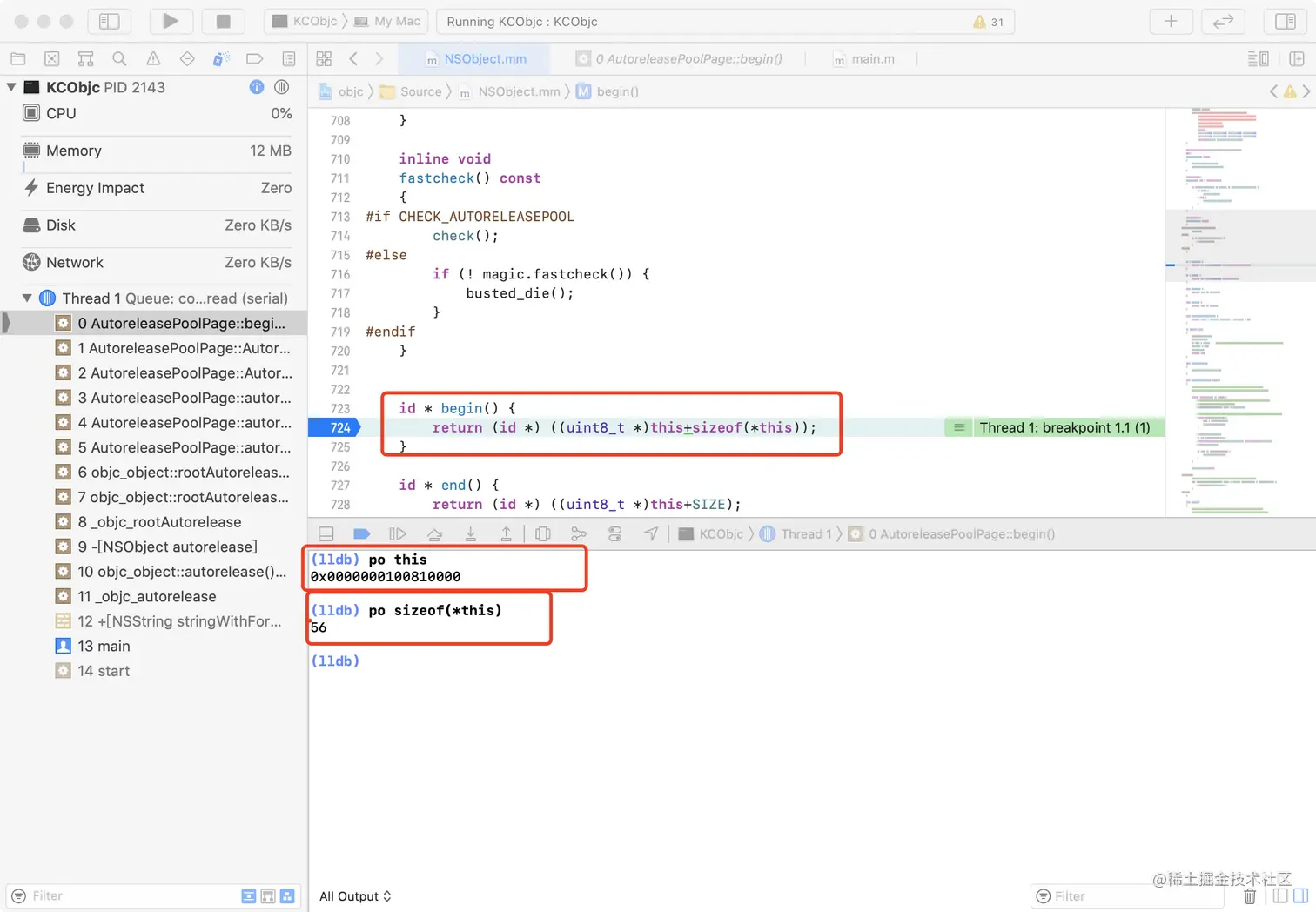Click the warning badge showing 31 issues
Image resolution: width=1316 pixels, height=912 pixels.
tap(988, 22)
